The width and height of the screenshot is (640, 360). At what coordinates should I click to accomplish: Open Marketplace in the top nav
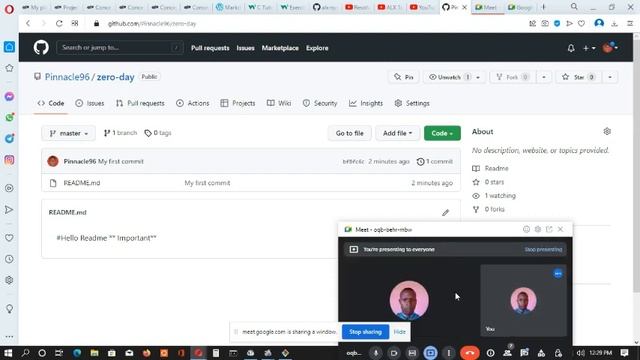[x=280, y=48]
